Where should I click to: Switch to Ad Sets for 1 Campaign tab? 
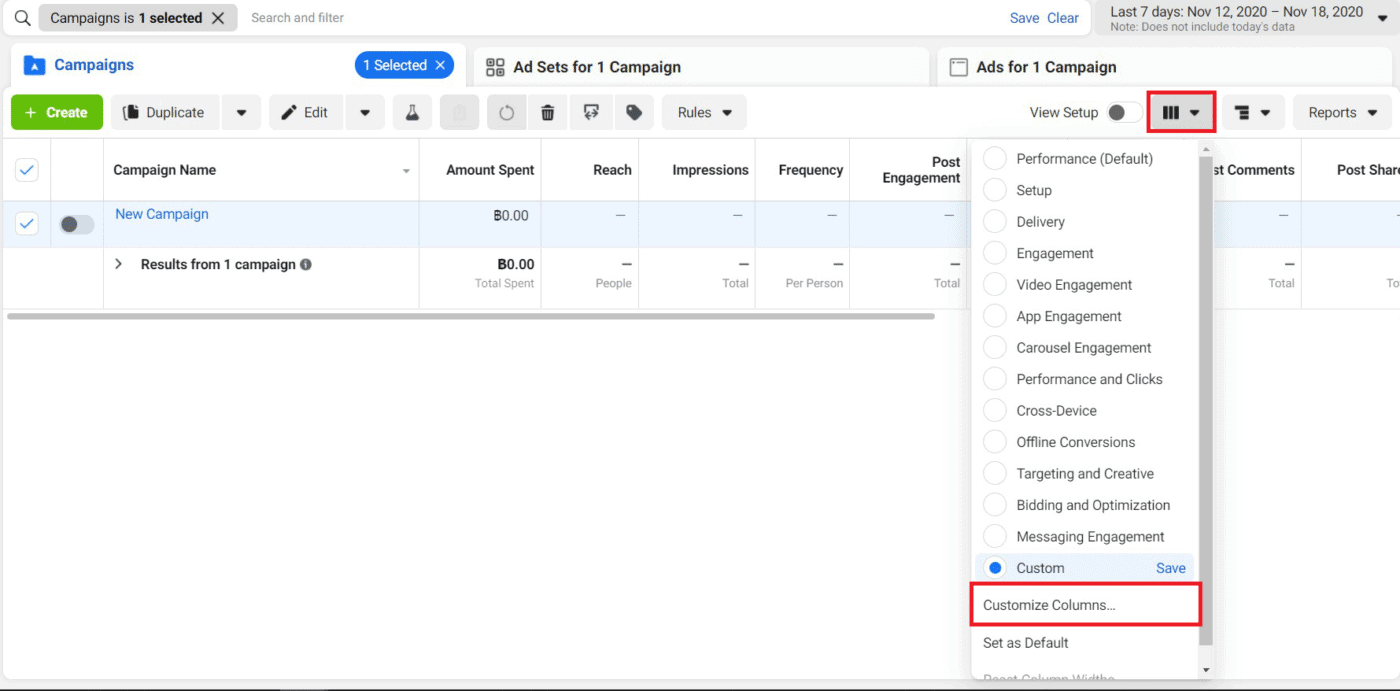point(596,67)
